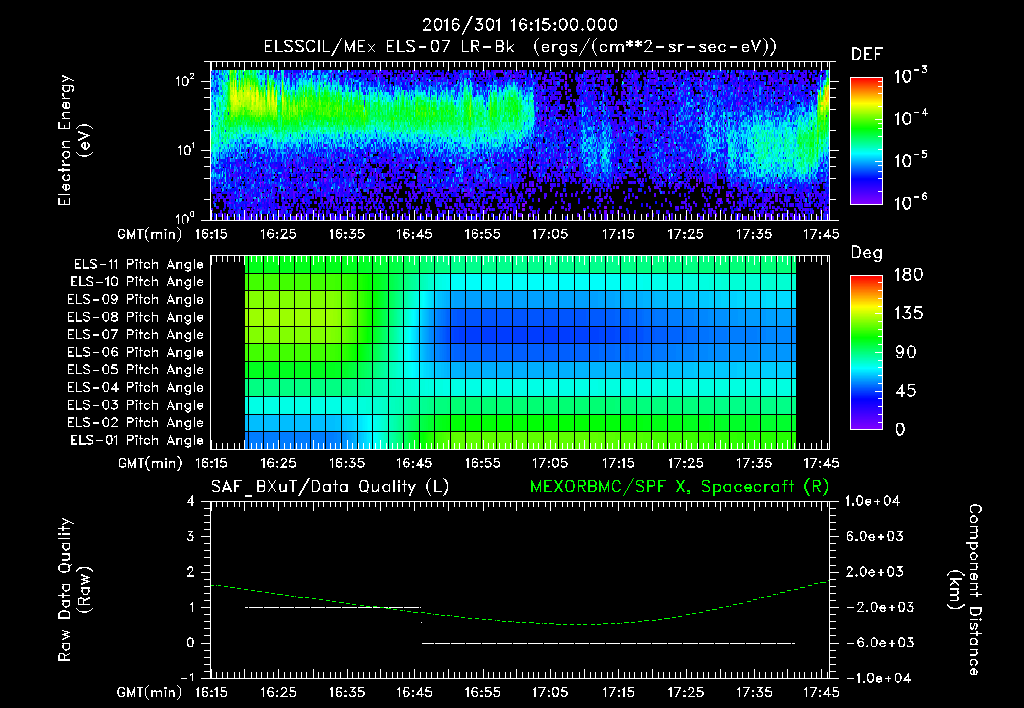The height and width of the screenshot is (708, 1024).
Task: Click the '180' tick on Deg scale
Action: (x=908, y=275)
